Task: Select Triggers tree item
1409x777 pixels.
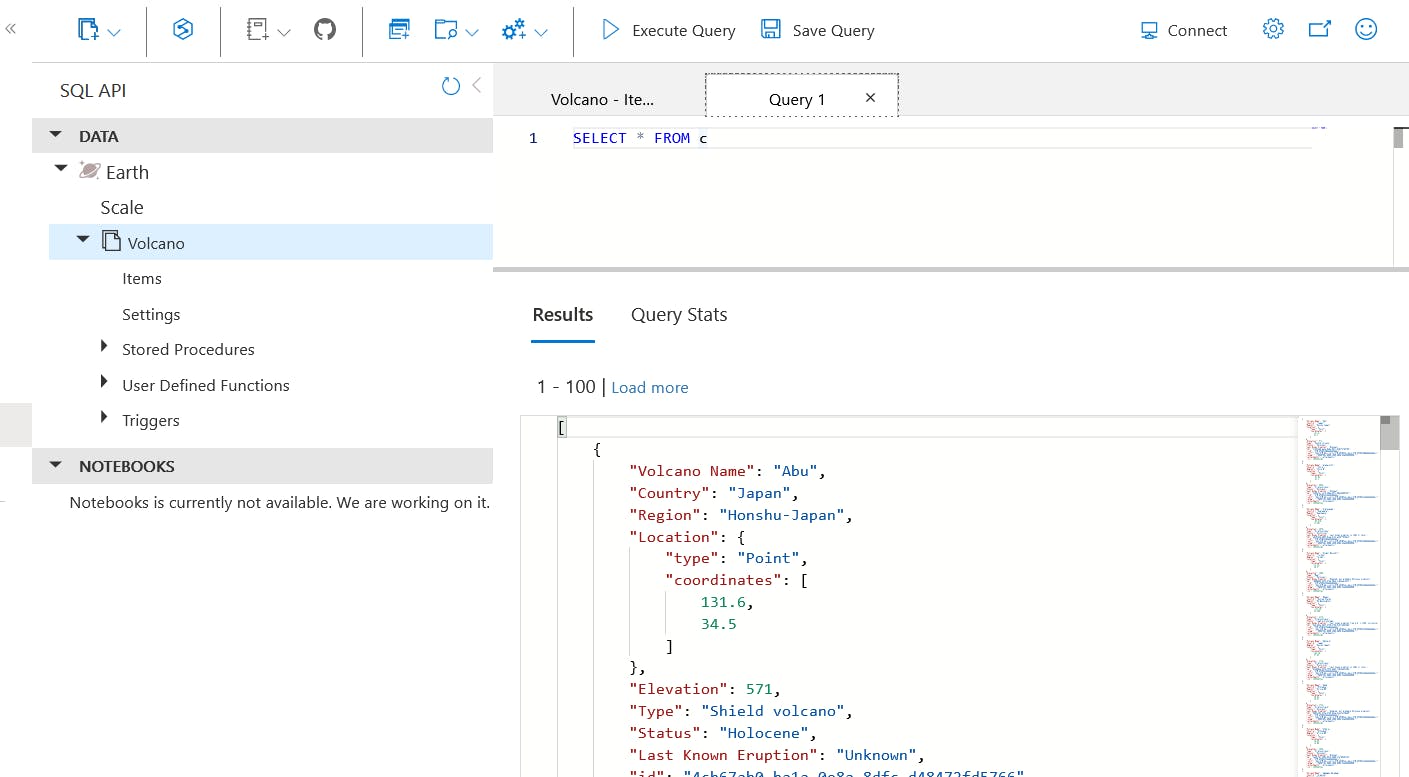Action: click(151, 420)
